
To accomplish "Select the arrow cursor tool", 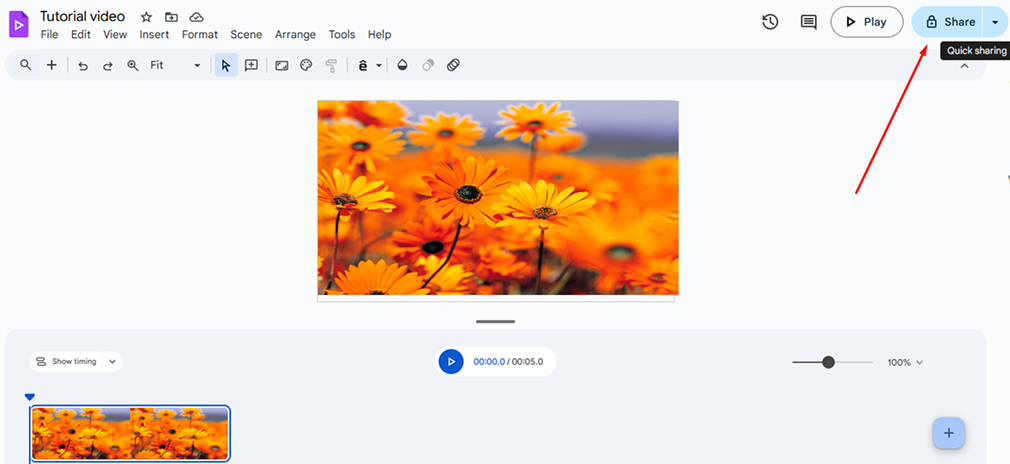I will pyautogui.click(x=225, y=66).
